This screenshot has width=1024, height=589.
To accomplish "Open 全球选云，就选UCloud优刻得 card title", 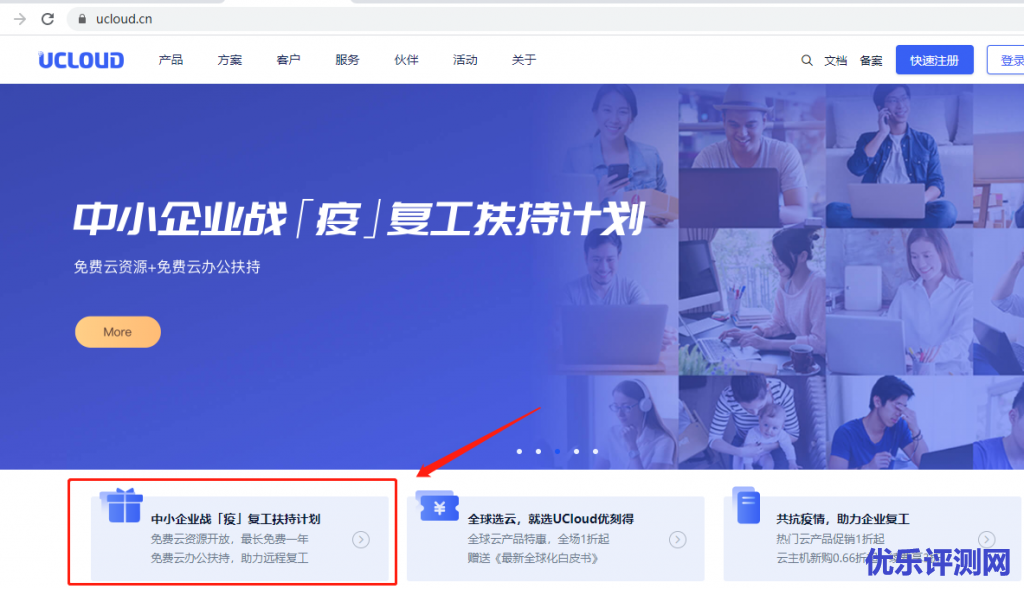I will (551, 519).
